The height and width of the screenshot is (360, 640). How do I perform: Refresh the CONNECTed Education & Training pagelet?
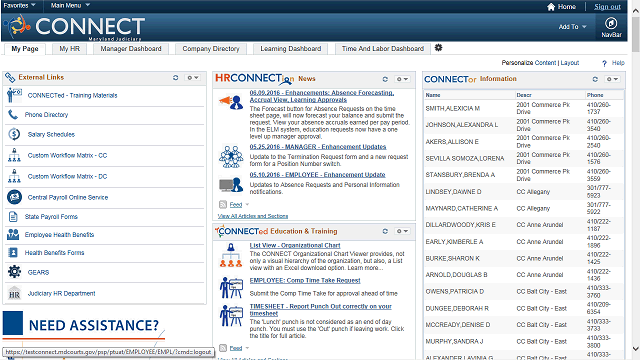385,231
